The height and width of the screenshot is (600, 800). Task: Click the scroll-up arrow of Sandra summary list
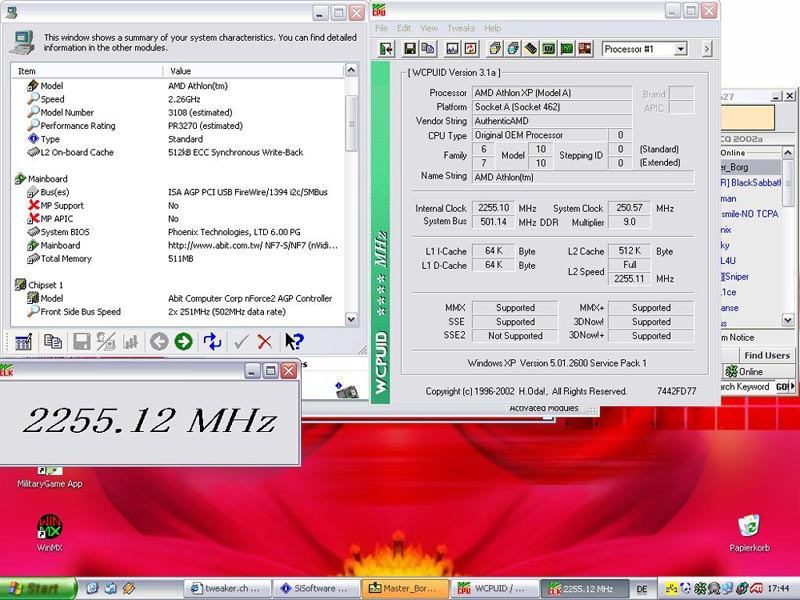pos(352,70)
